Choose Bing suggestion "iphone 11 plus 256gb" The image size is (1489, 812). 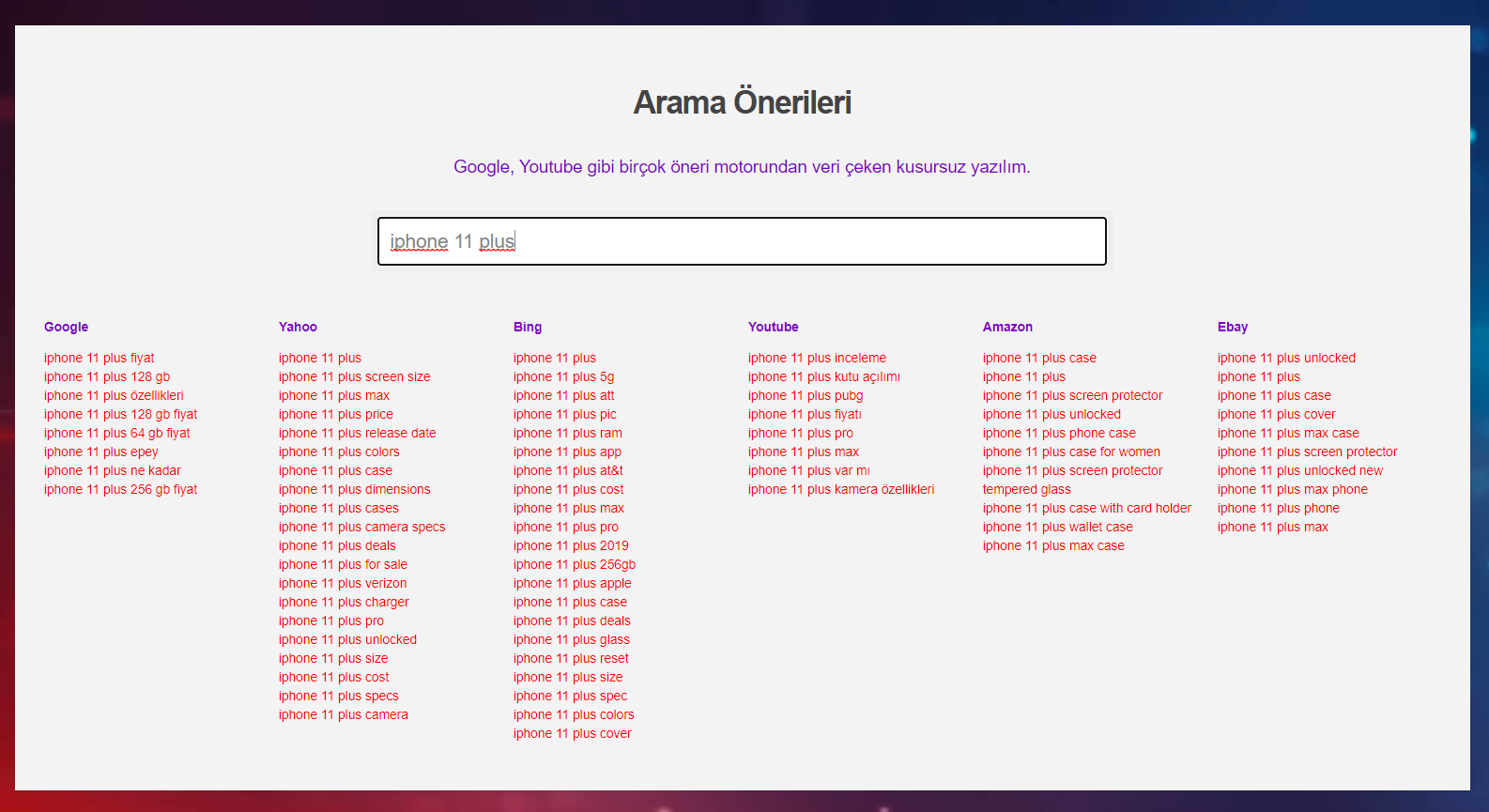tap(575, 564)
